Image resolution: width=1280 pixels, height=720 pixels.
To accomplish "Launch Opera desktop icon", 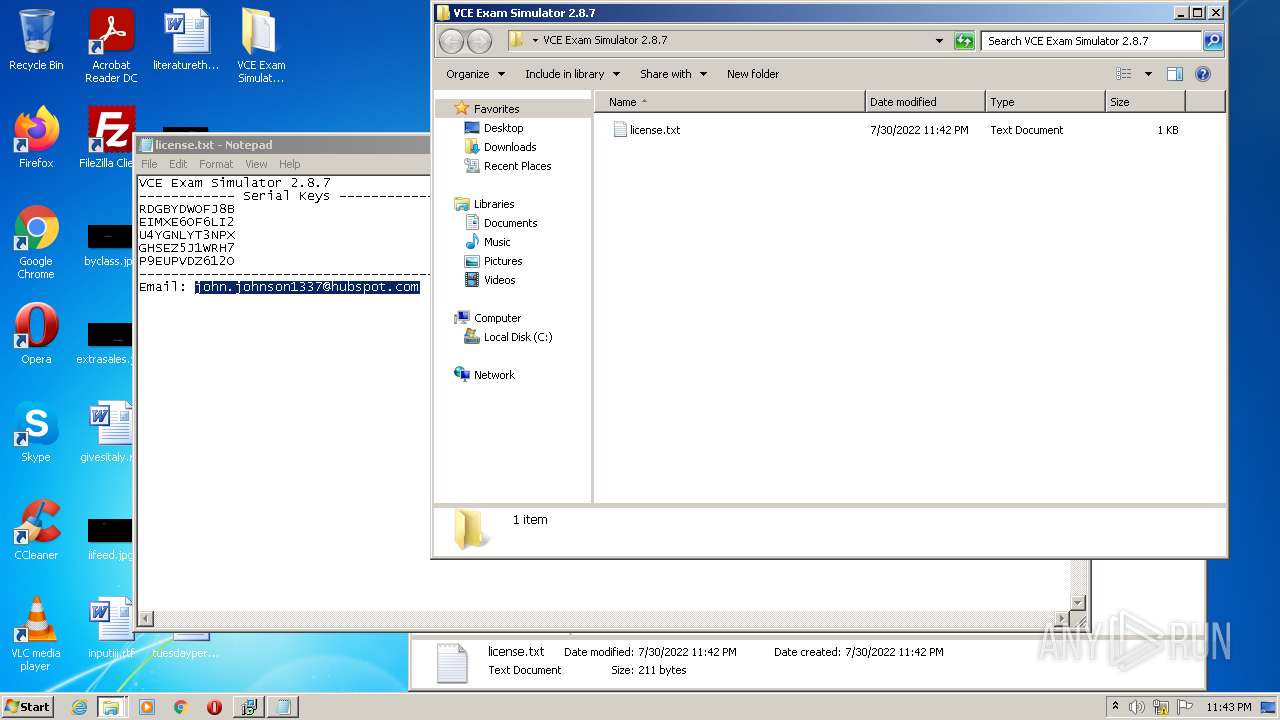I will point(36,334).
